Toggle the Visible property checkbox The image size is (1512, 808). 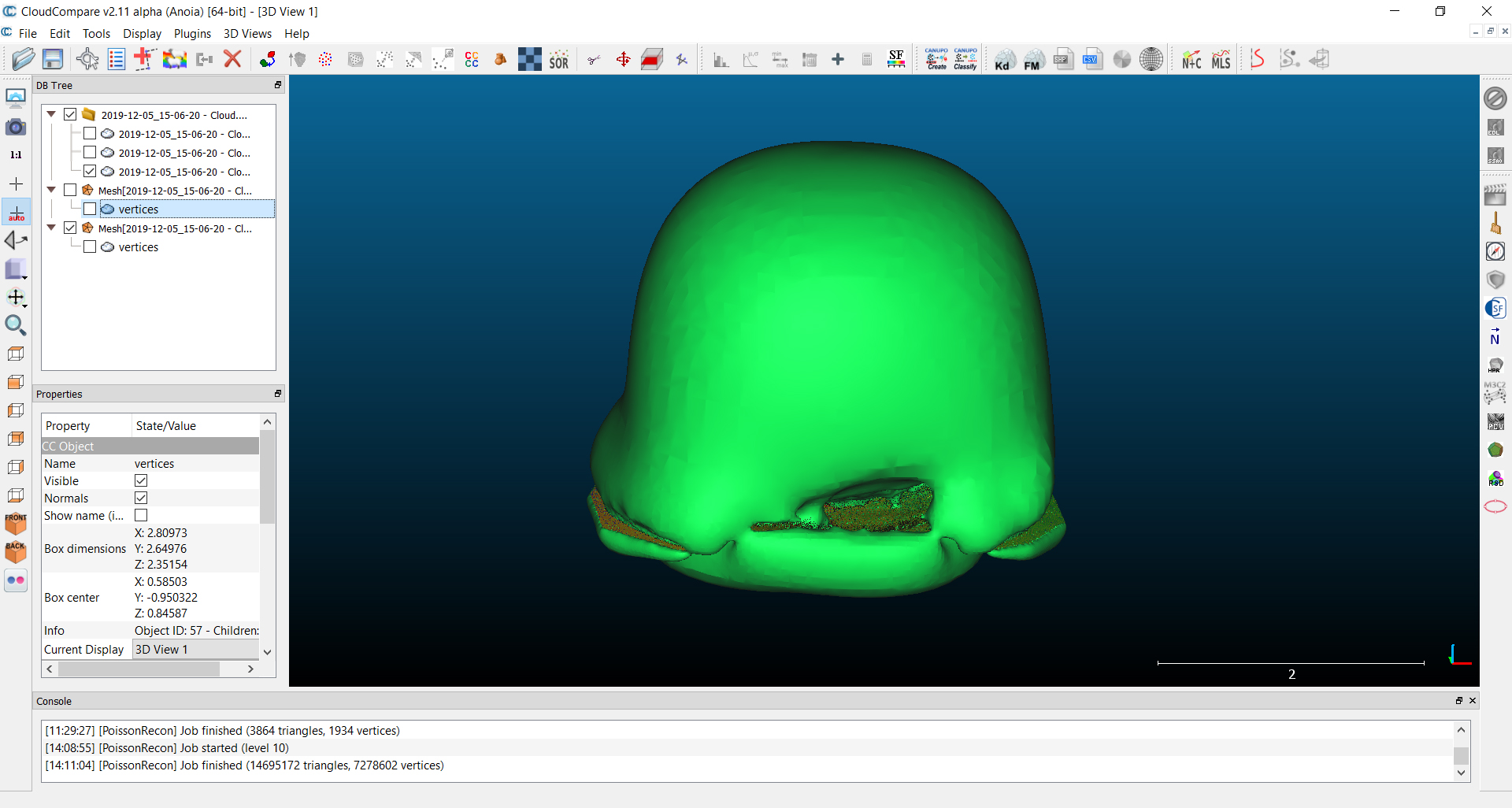tap(141, 480)
